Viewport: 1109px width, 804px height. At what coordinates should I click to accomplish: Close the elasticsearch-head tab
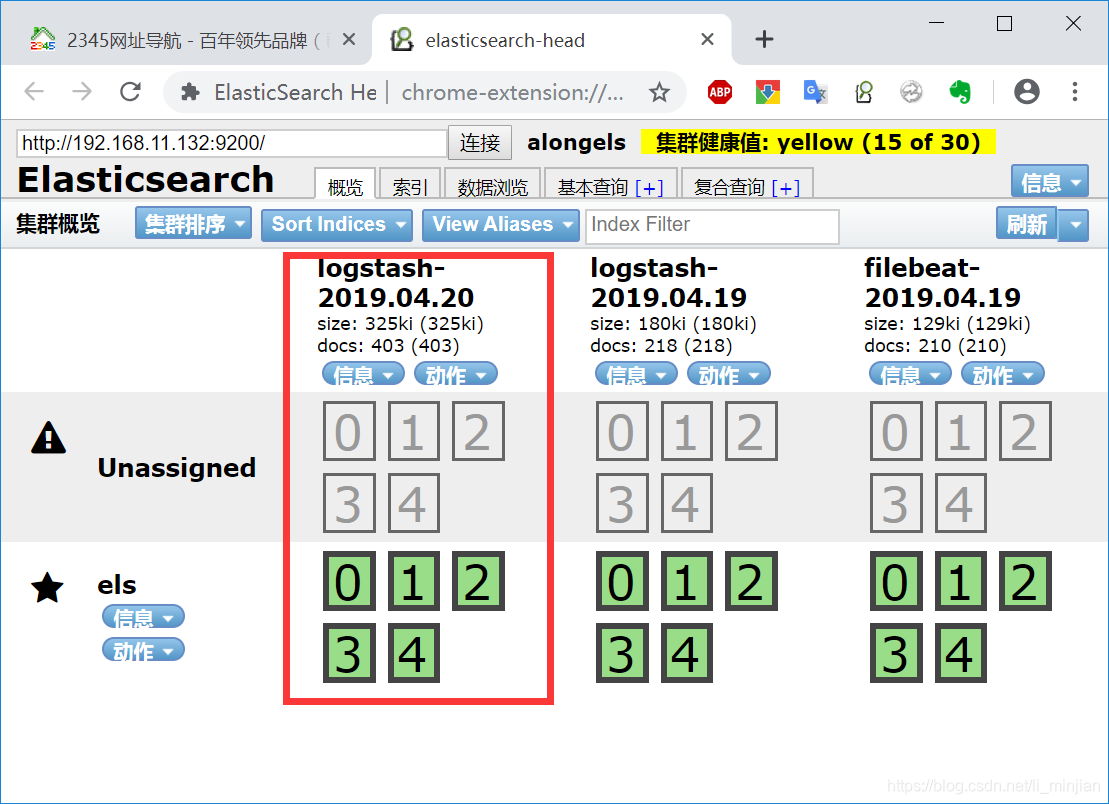tap(707, 40)
